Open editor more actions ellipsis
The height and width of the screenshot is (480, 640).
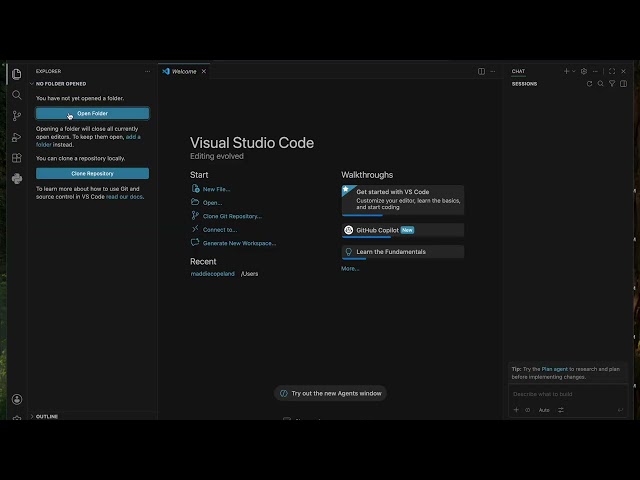click(x=493, y=71)
